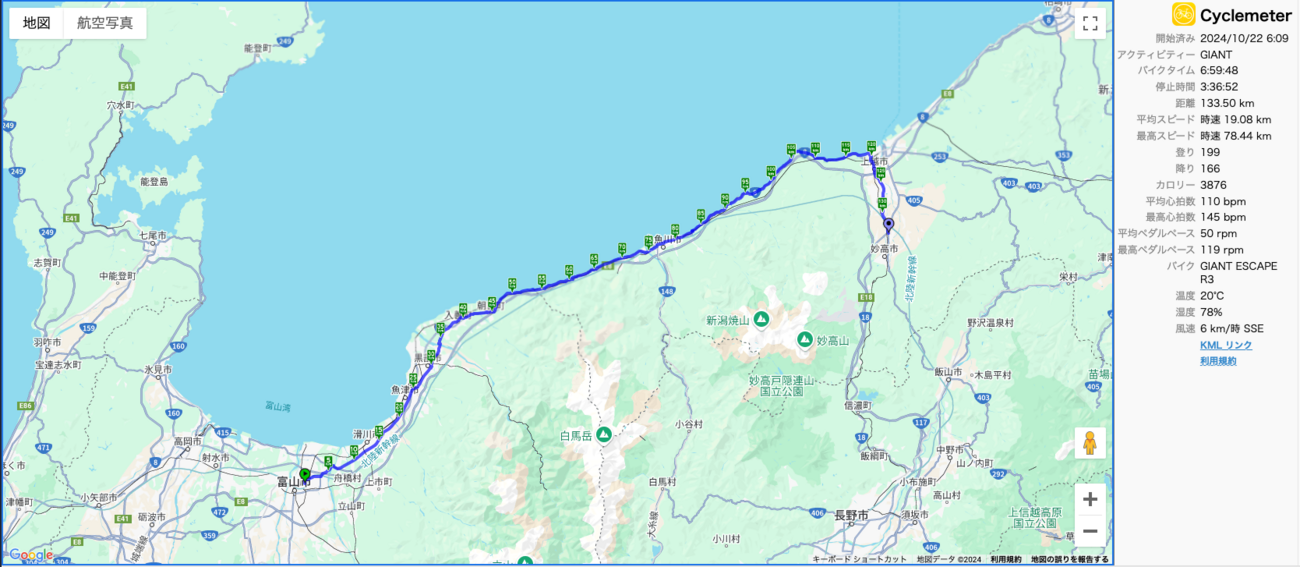Screen dimensions: 1300x567
Task: Click the 145 bpm max heart rate
Action: click(1223, 217)
